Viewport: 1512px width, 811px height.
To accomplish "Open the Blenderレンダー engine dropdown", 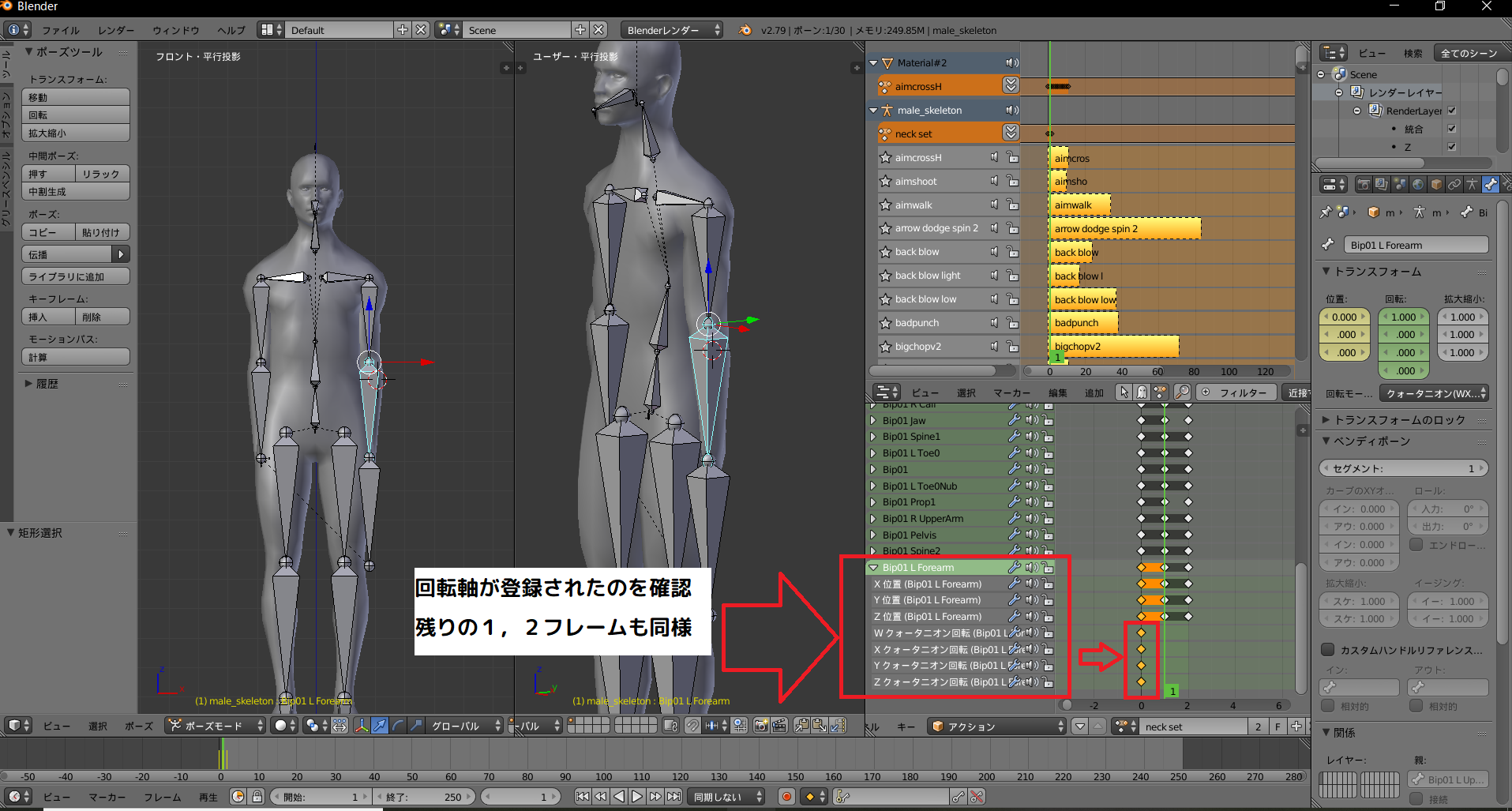I will 670,30.
